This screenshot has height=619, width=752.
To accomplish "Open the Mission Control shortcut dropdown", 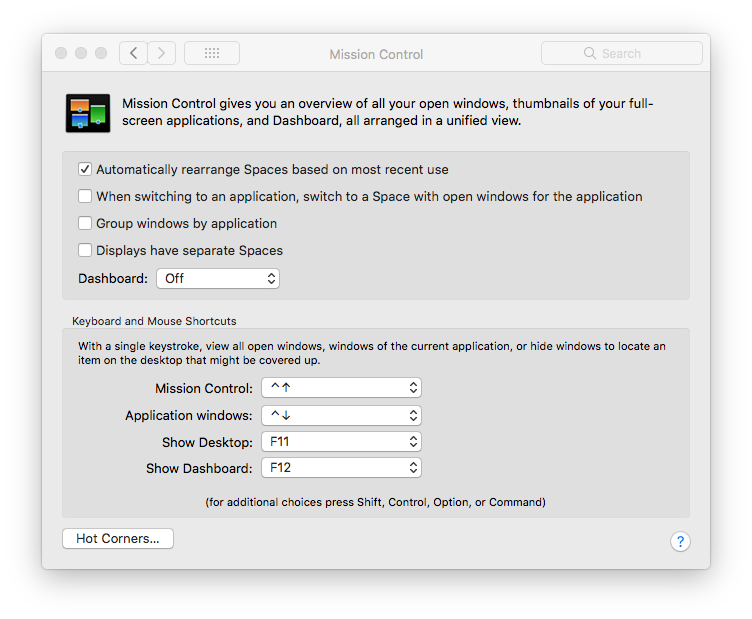I will pyautogui.click(x=341, y=387).
